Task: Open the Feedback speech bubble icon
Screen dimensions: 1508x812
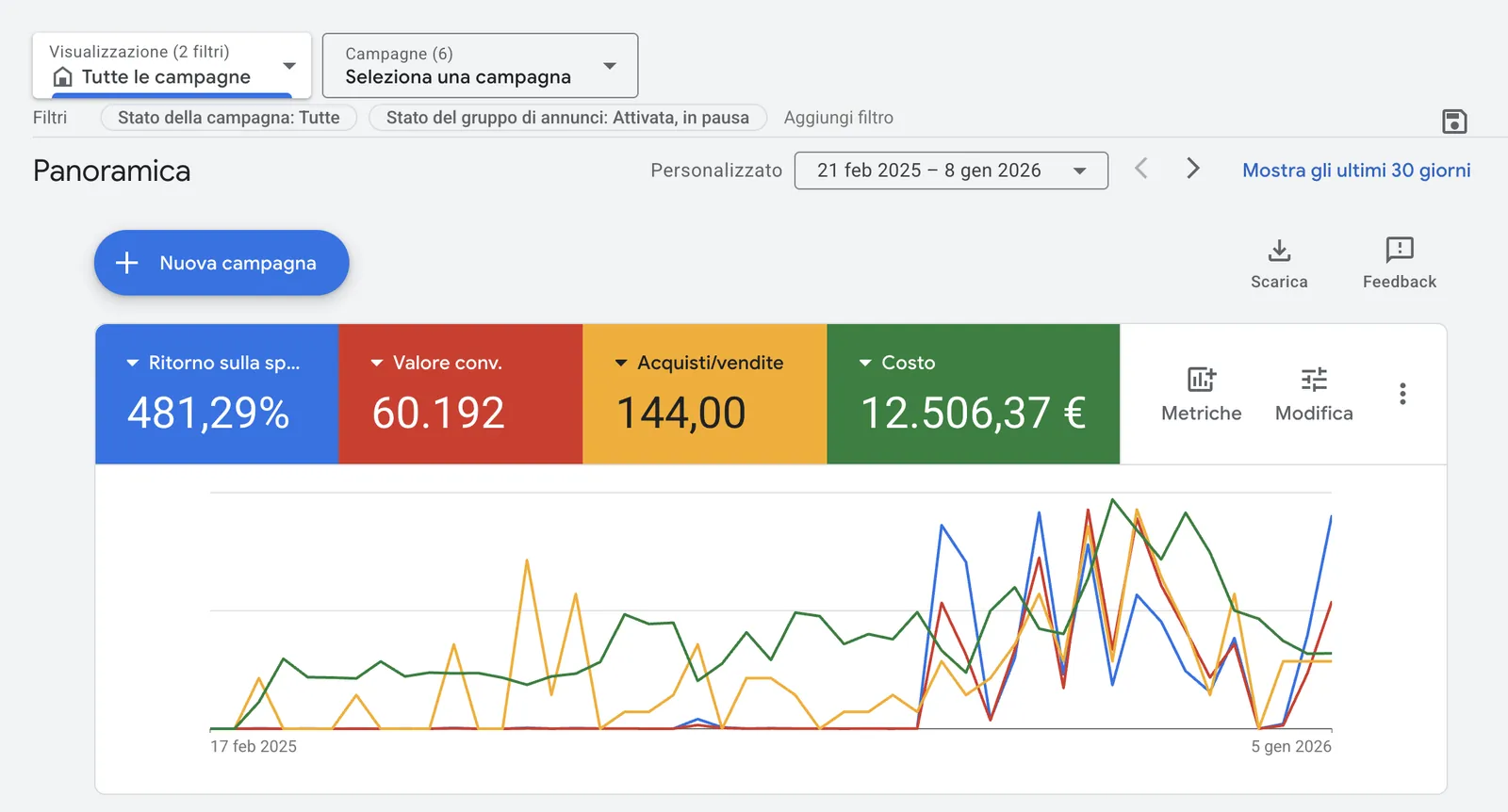Action: (x=1400, y=250)
